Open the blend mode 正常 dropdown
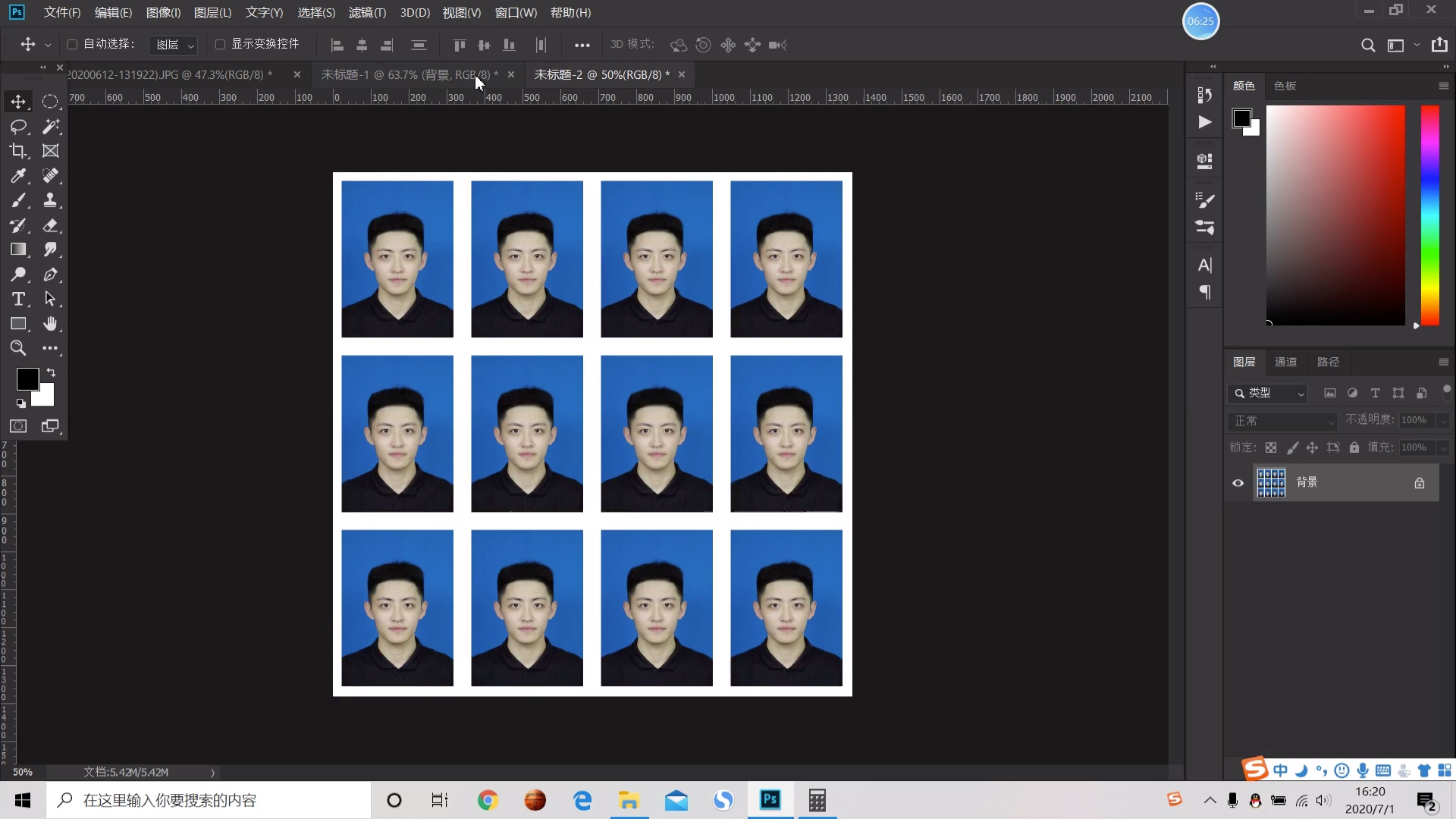The height and width of the screenshot is (819, 1456). (x=1283, y=421)
